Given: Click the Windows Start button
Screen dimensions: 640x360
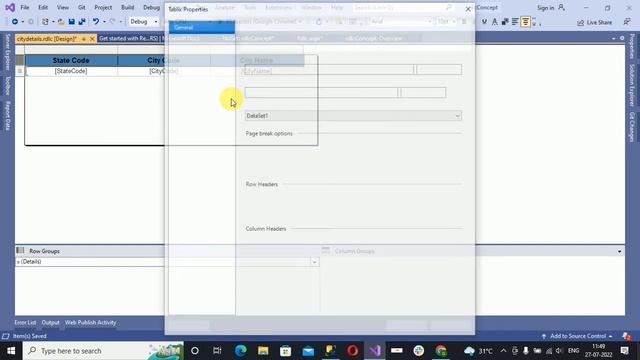Looking at the screenshot, I should coord(11,351).
